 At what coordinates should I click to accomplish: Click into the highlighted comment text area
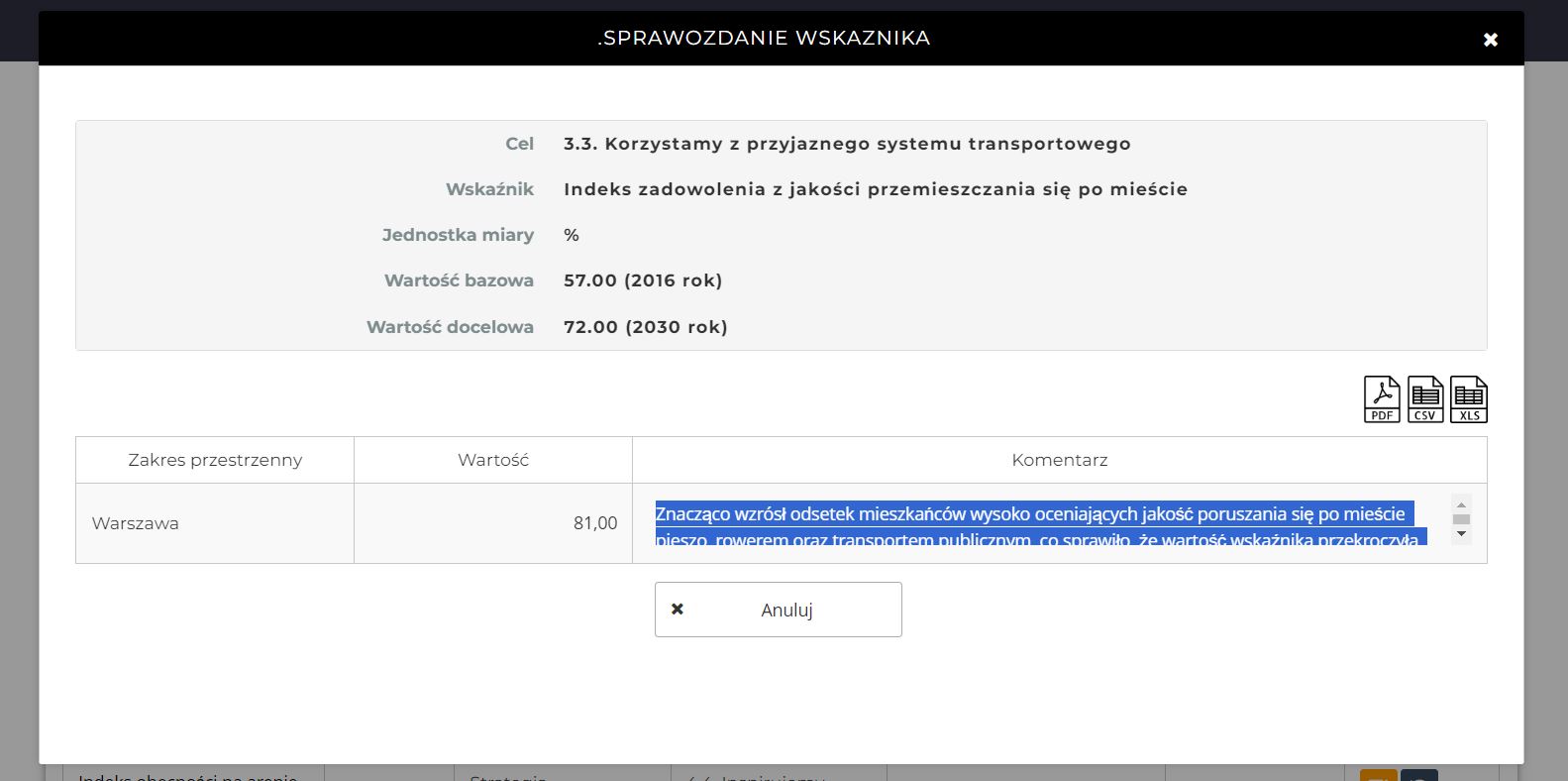pos(1040,523)
